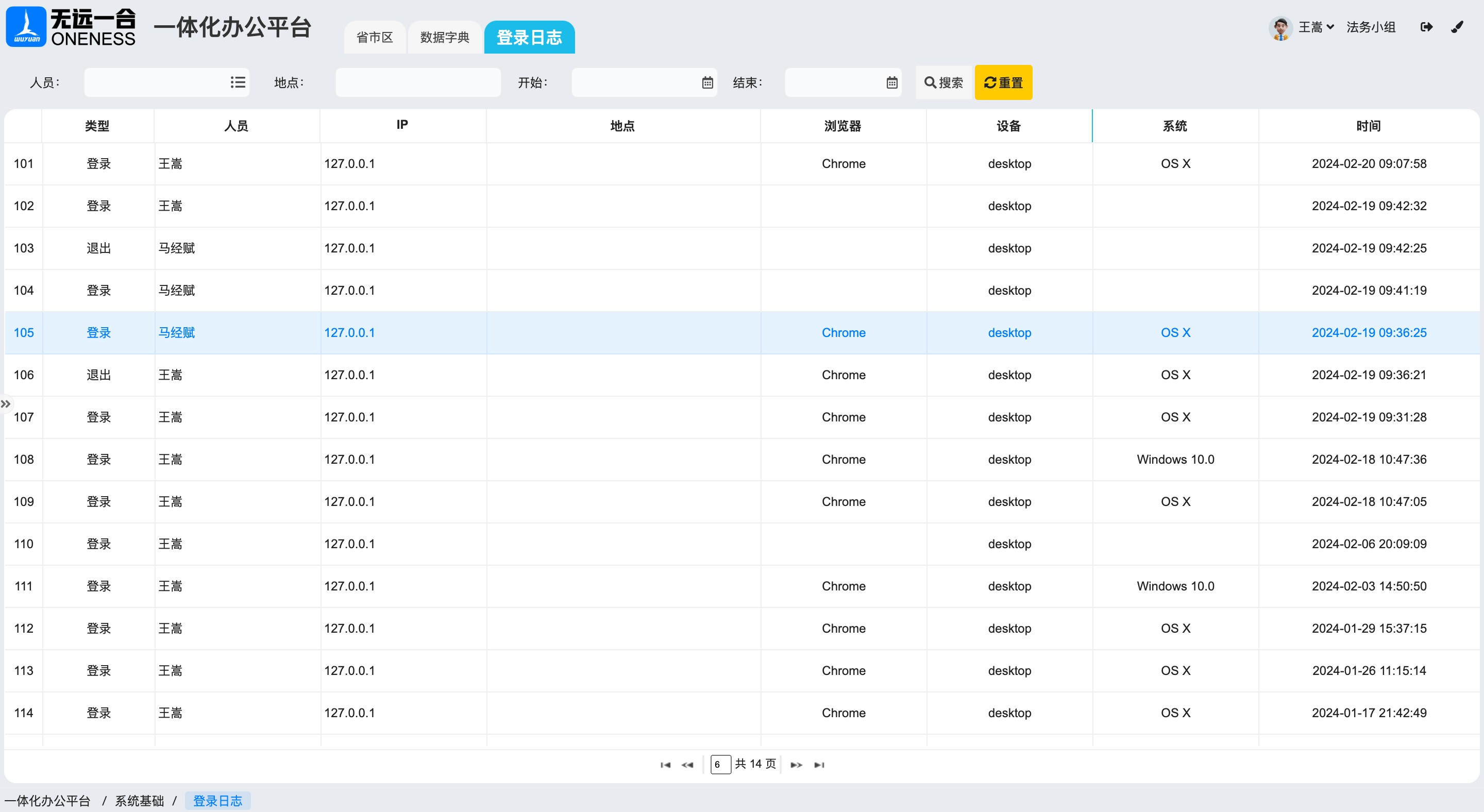This screenshot has width=1484, height=812.
Task: Select log row 108 with Windows 10.0
Action: (x=741, y=460)
